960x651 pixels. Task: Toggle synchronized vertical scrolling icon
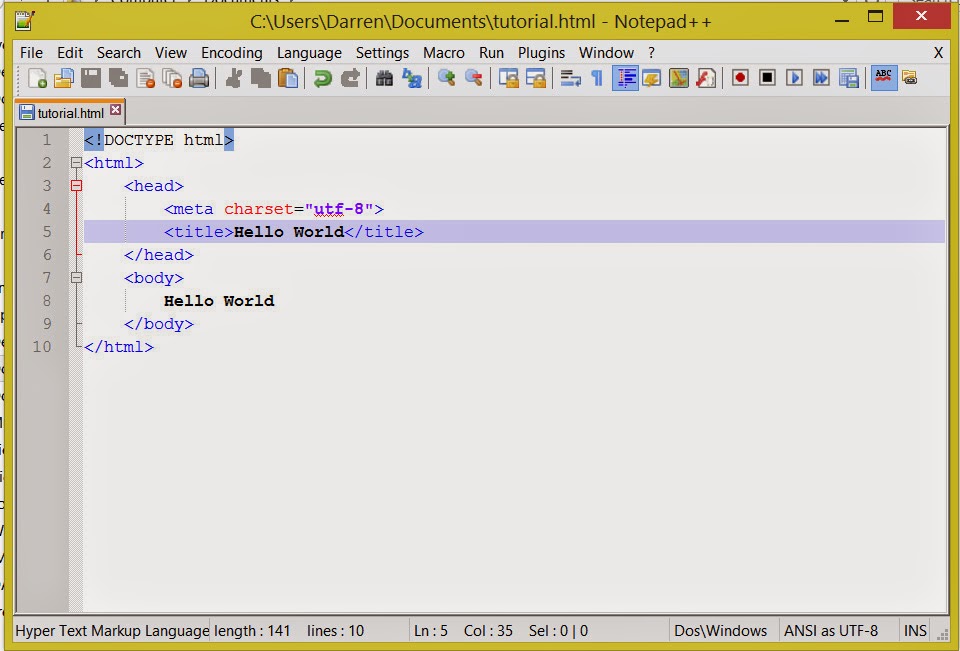(x=508, y=78)
